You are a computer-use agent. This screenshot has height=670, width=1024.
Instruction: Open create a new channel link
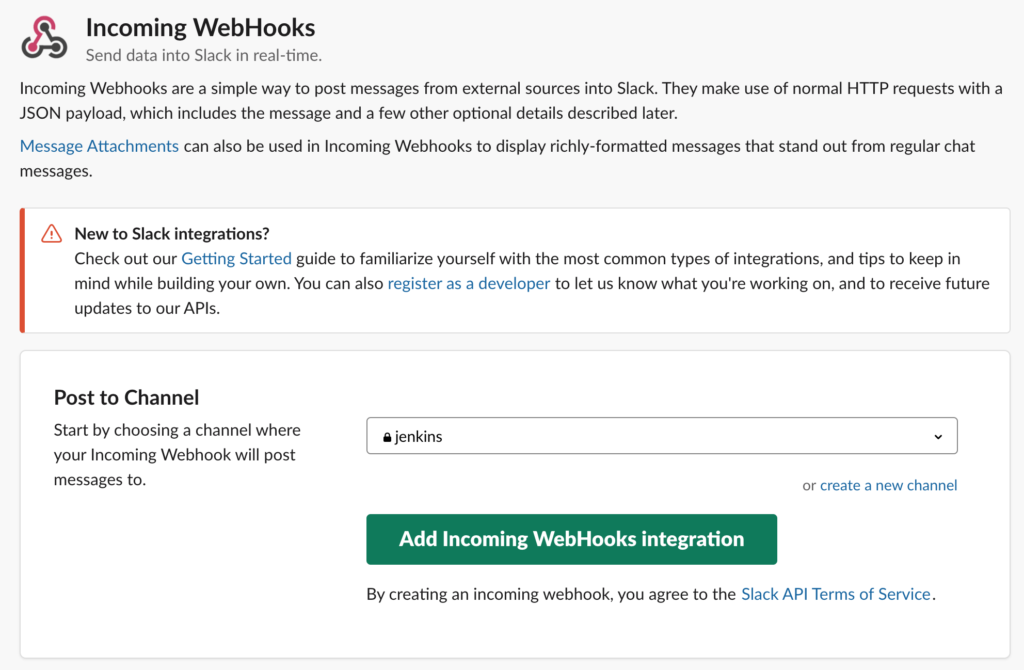(x=888, y=485)
